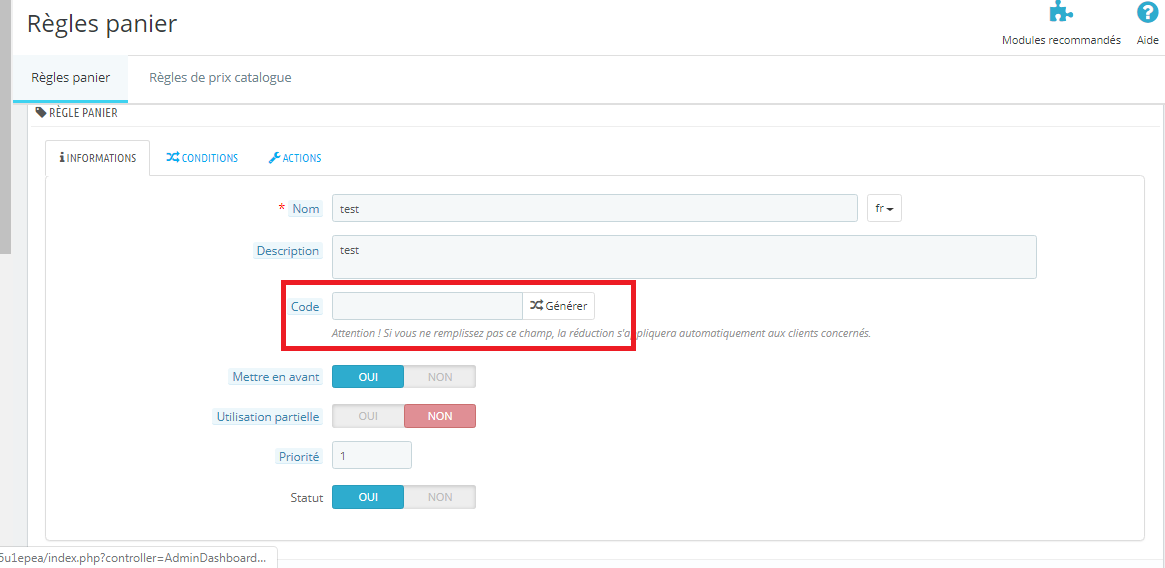The width and height of the screenshot is (1165, 568).
Task: Click the Code field label
Action: pyautogui.click(x=305, y=306)
